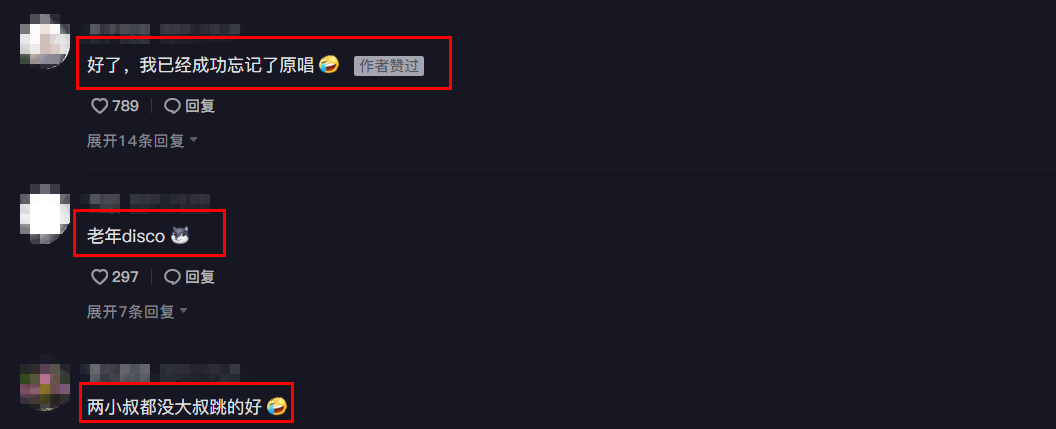Reply to the 老年disco comment
1056x429 pixels.
point(190,277)
